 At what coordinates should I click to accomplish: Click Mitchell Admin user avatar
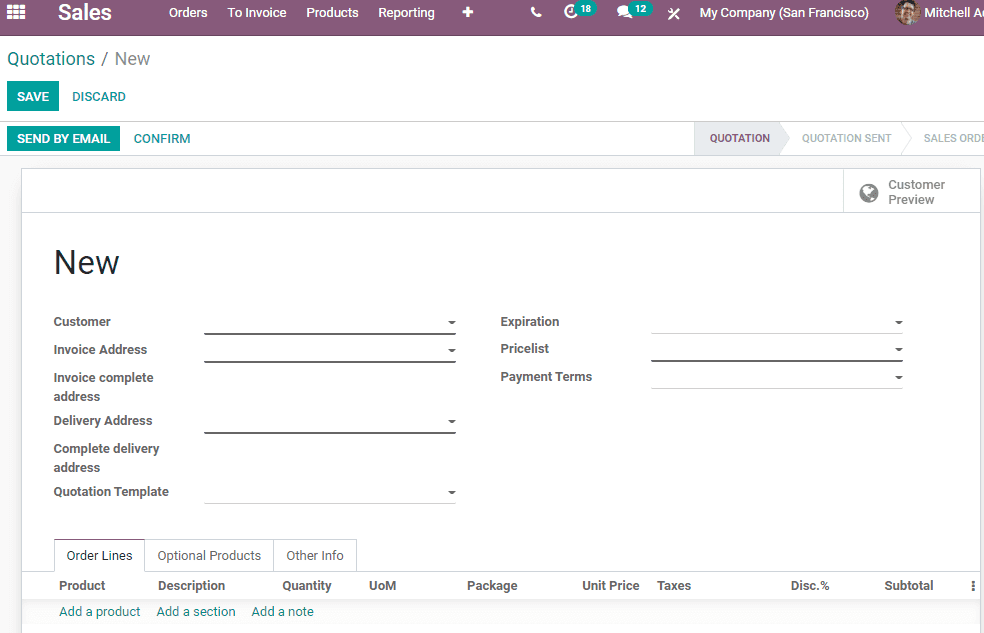point(907,12)
